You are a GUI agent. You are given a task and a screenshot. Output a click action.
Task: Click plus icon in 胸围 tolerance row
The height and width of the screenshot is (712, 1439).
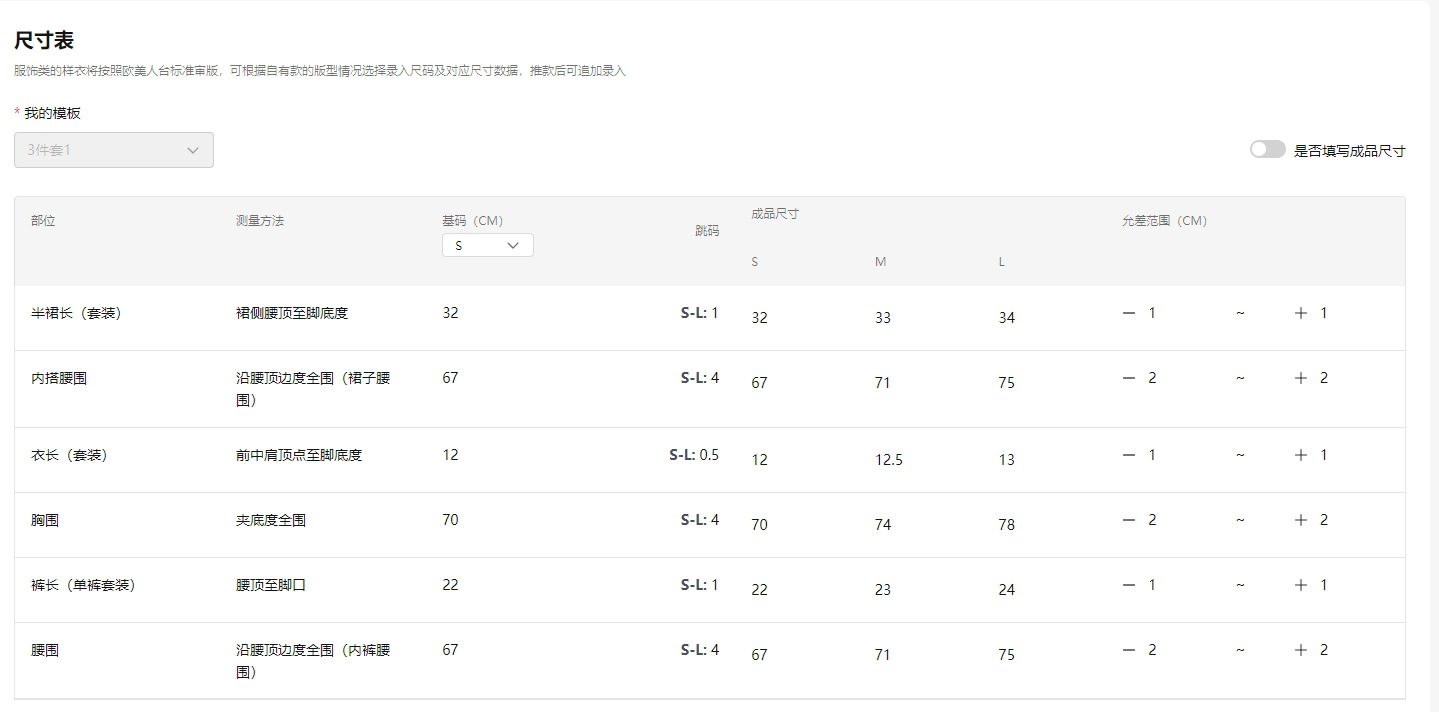coord(1301,520)
